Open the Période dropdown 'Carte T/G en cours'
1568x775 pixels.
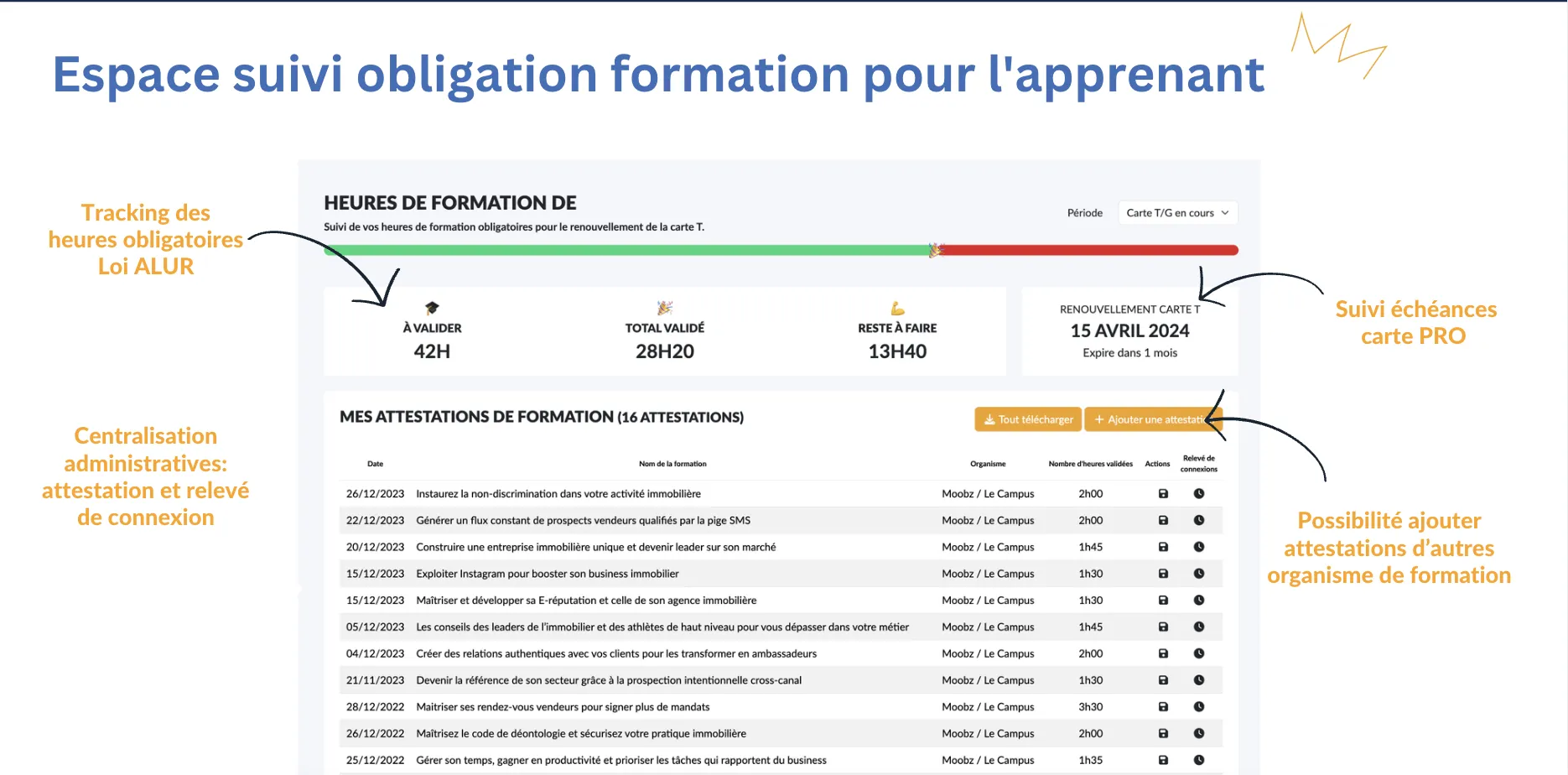pyautogui.click(x=1177, y=213)
